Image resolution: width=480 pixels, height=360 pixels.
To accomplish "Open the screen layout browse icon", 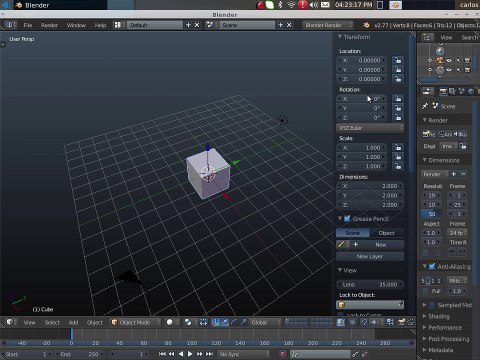I will (x=118, y=25).
